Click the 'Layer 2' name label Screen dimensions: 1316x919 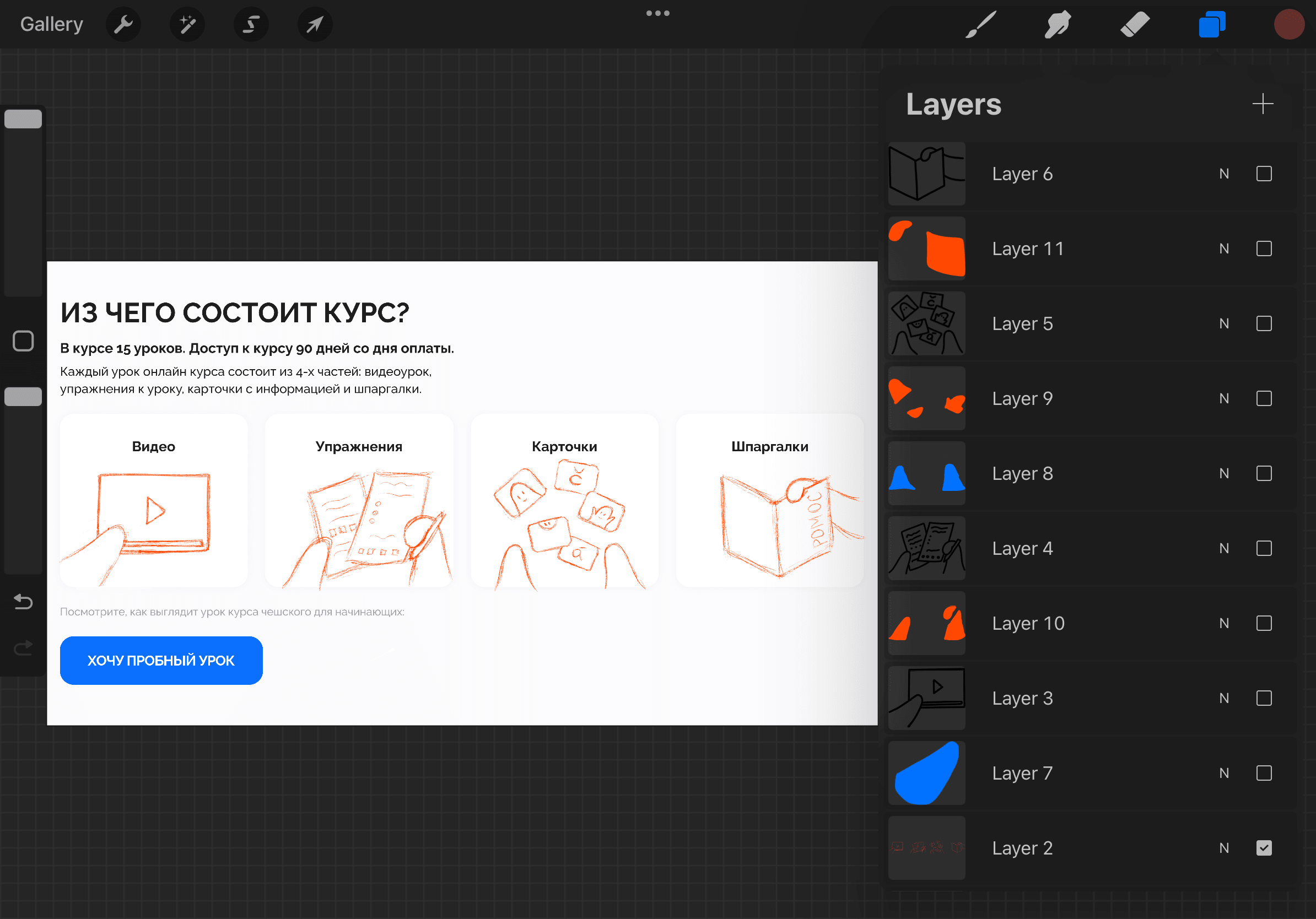pyautogui.click(x=1022, y=848)
